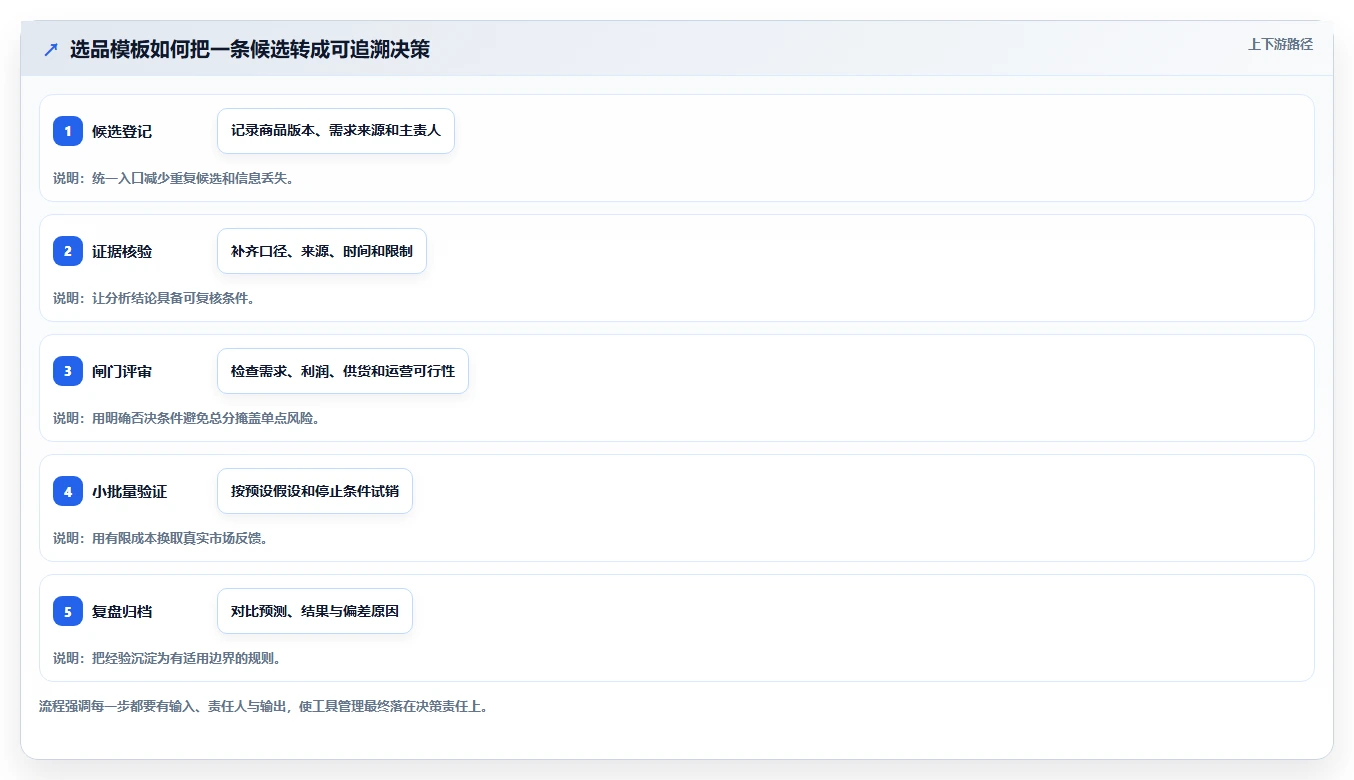Click the note 统一入口减少重复候选和信息丢失
Screen dimensions: 1354x780
click(174, 178)
